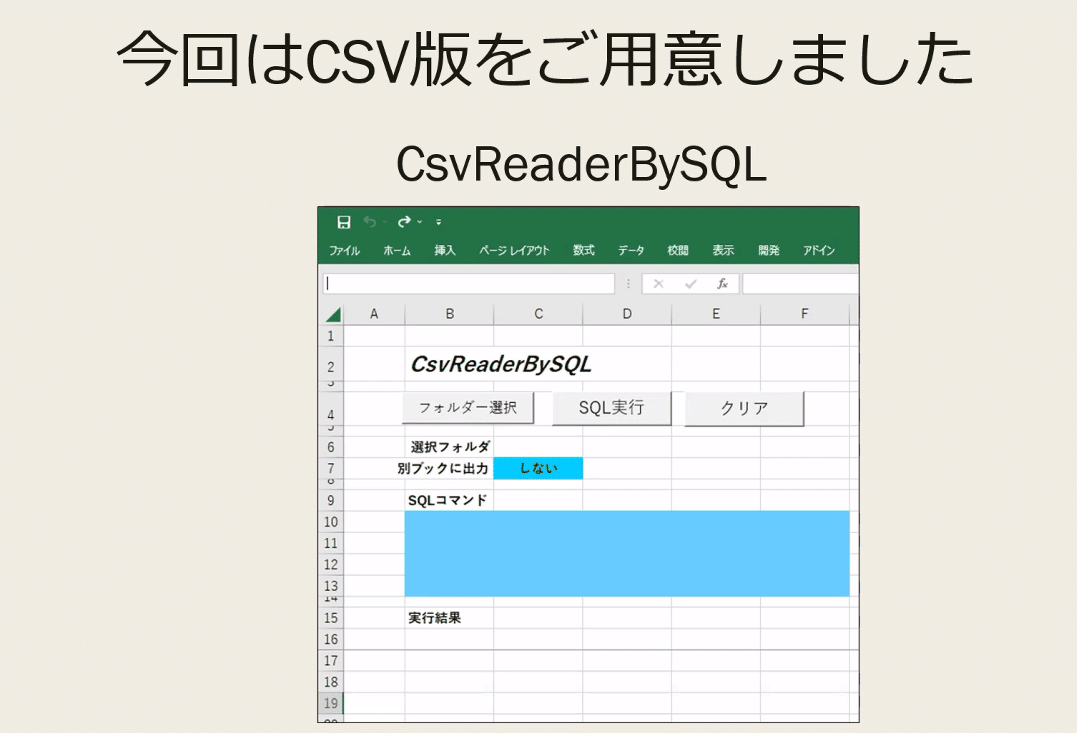Click the Insert Function fx icon
The height and width of the screenshot is (733, 1077).
pyautogui.click(x=722, y=284)
